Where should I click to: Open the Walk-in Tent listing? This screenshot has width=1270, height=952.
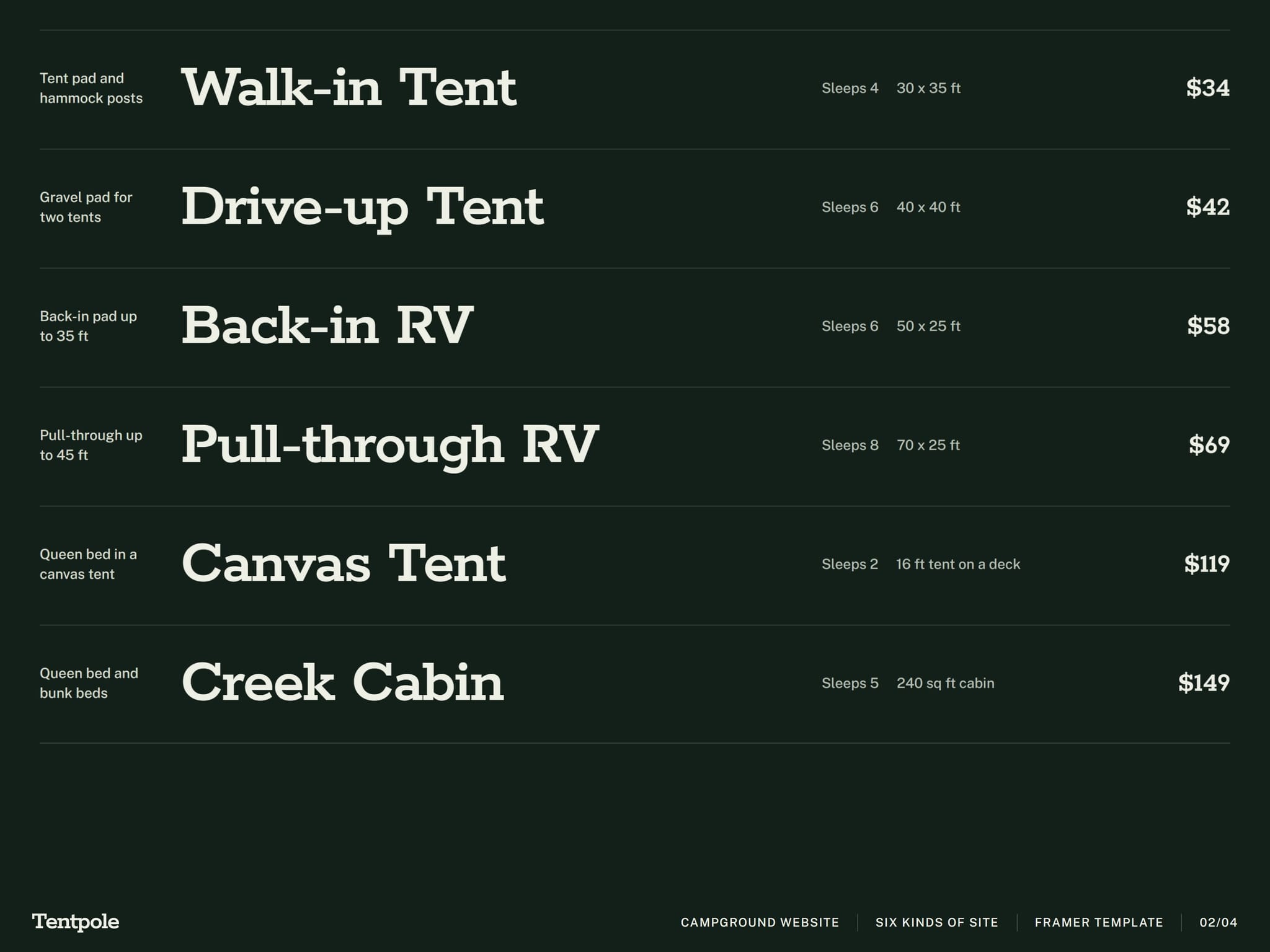pyautogui.click(x=349, y=87)
